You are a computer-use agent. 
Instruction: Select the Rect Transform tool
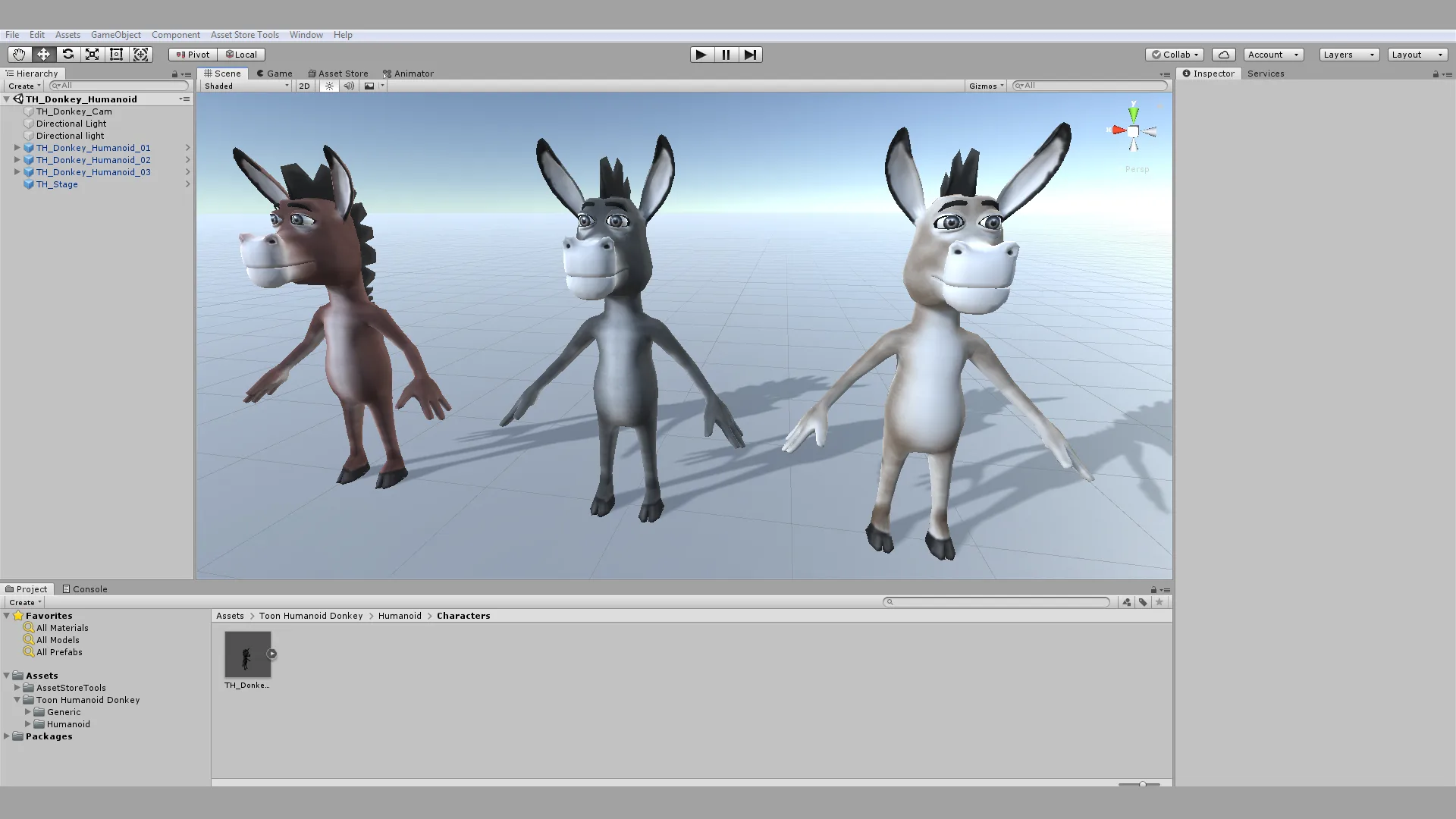coord(116,55)
